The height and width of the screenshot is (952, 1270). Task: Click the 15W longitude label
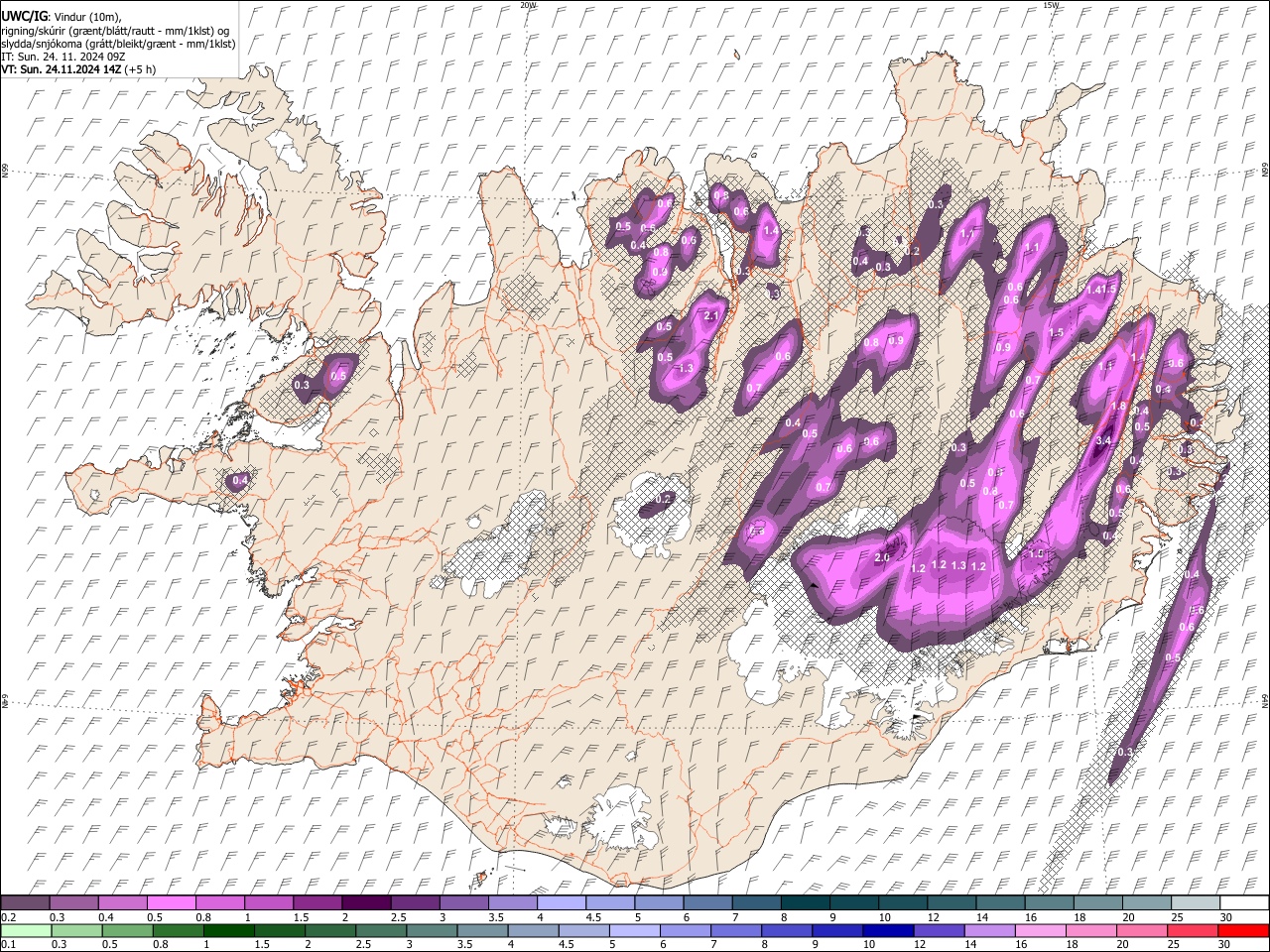[x=1051, y=5]
